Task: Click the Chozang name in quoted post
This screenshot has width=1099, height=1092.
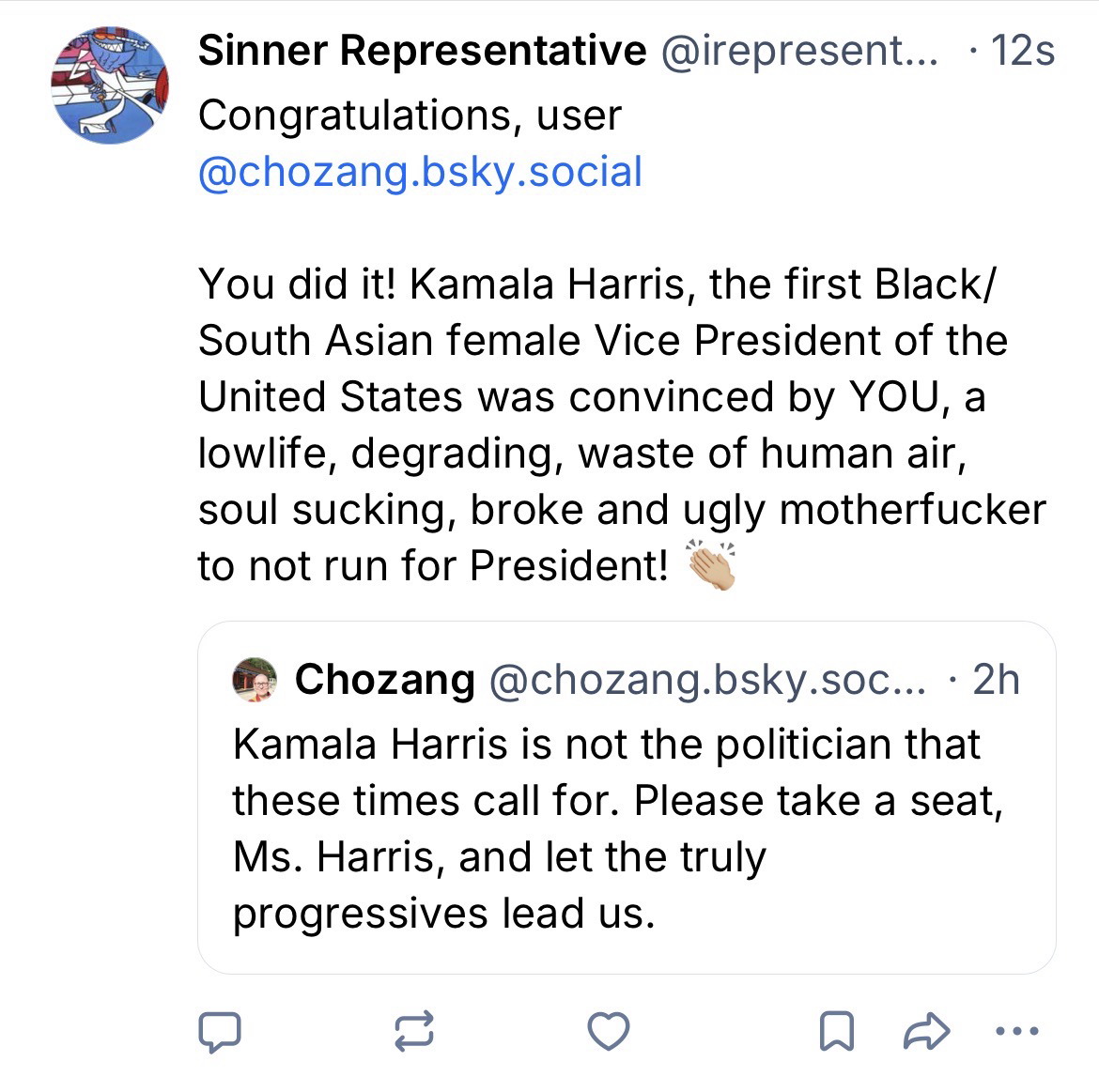Action: [385, 680]
